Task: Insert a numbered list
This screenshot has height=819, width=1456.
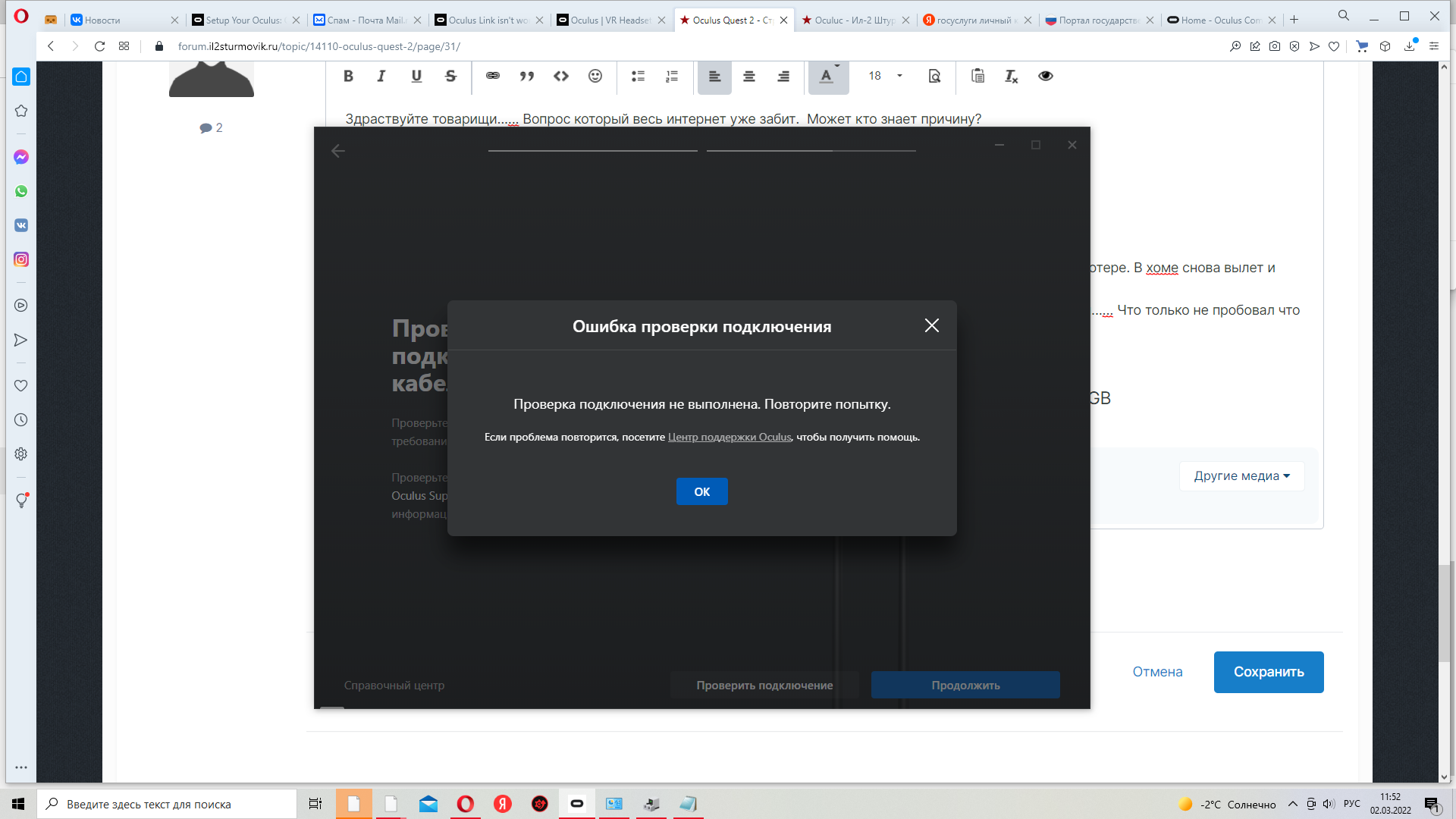Action: click(x=672, y=76)
